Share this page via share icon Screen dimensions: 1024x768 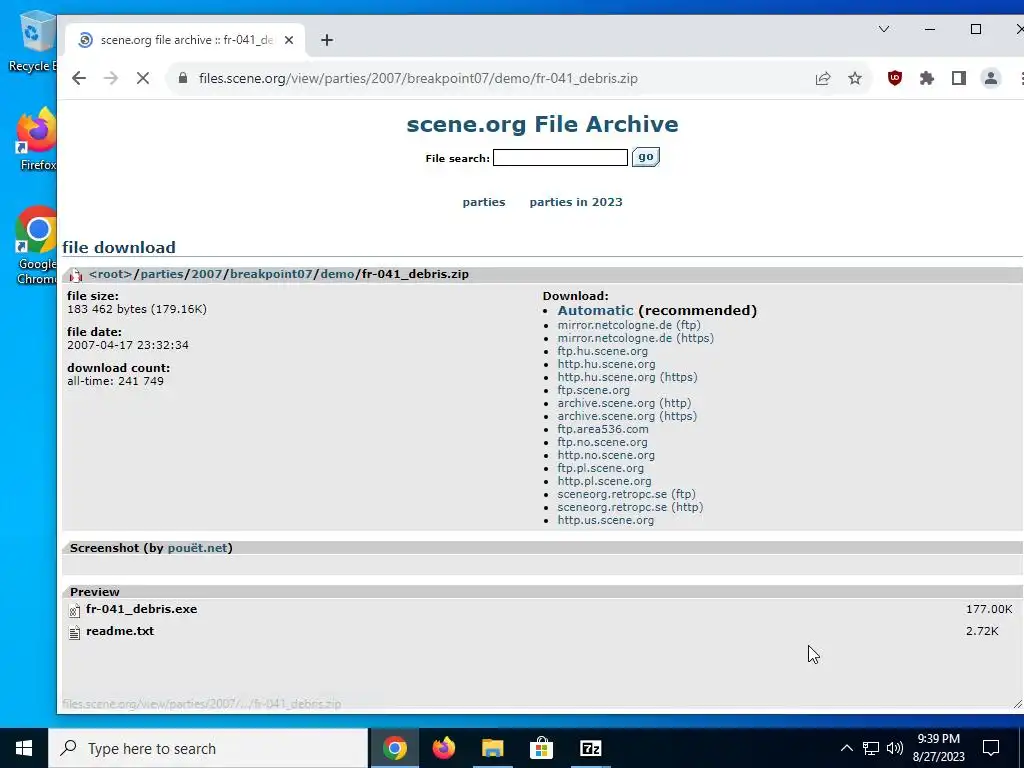(823, 78)
